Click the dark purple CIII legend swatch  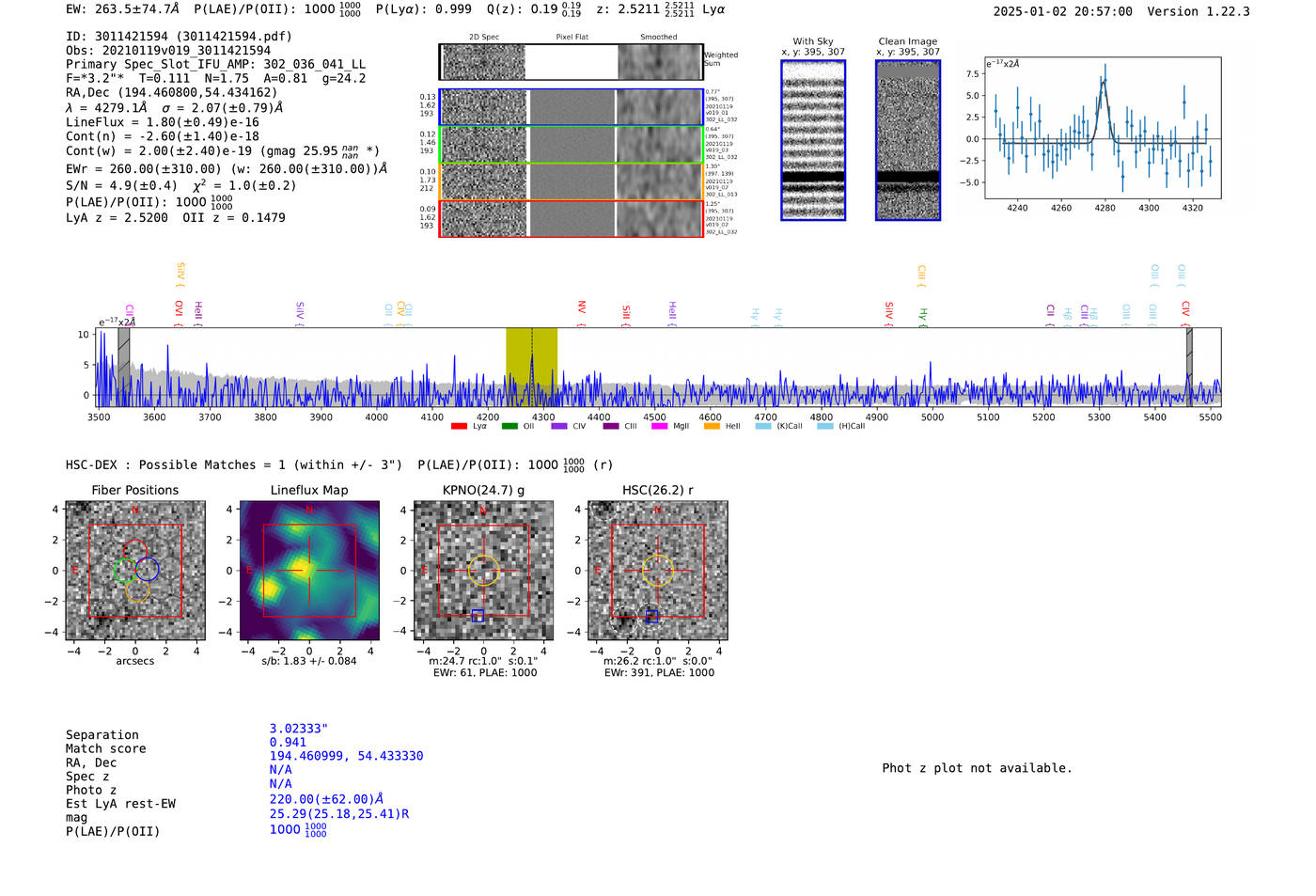[x=611, y=427]
